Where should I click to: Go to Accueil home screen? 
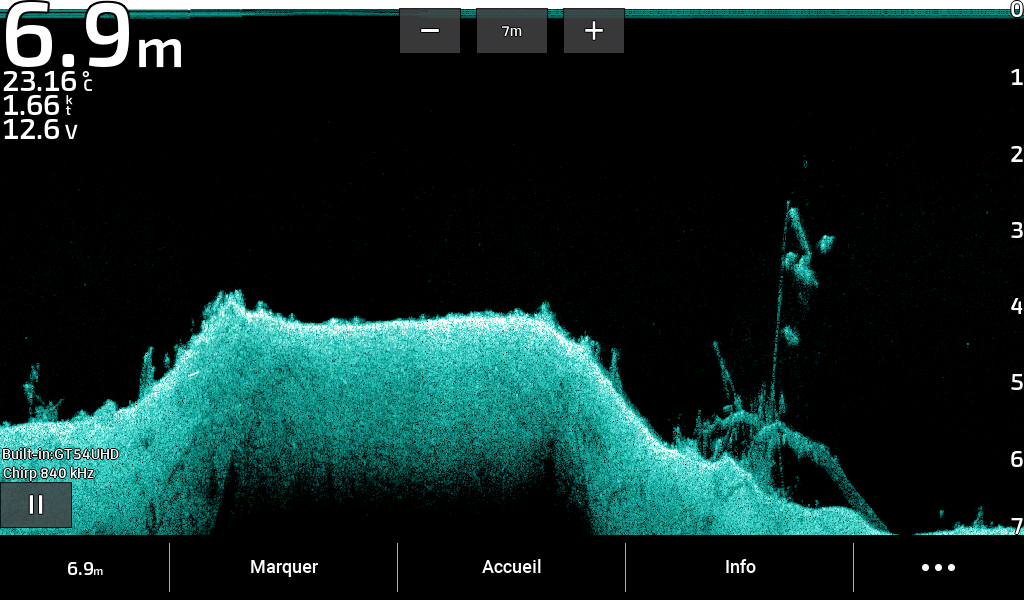coord(511,568)
